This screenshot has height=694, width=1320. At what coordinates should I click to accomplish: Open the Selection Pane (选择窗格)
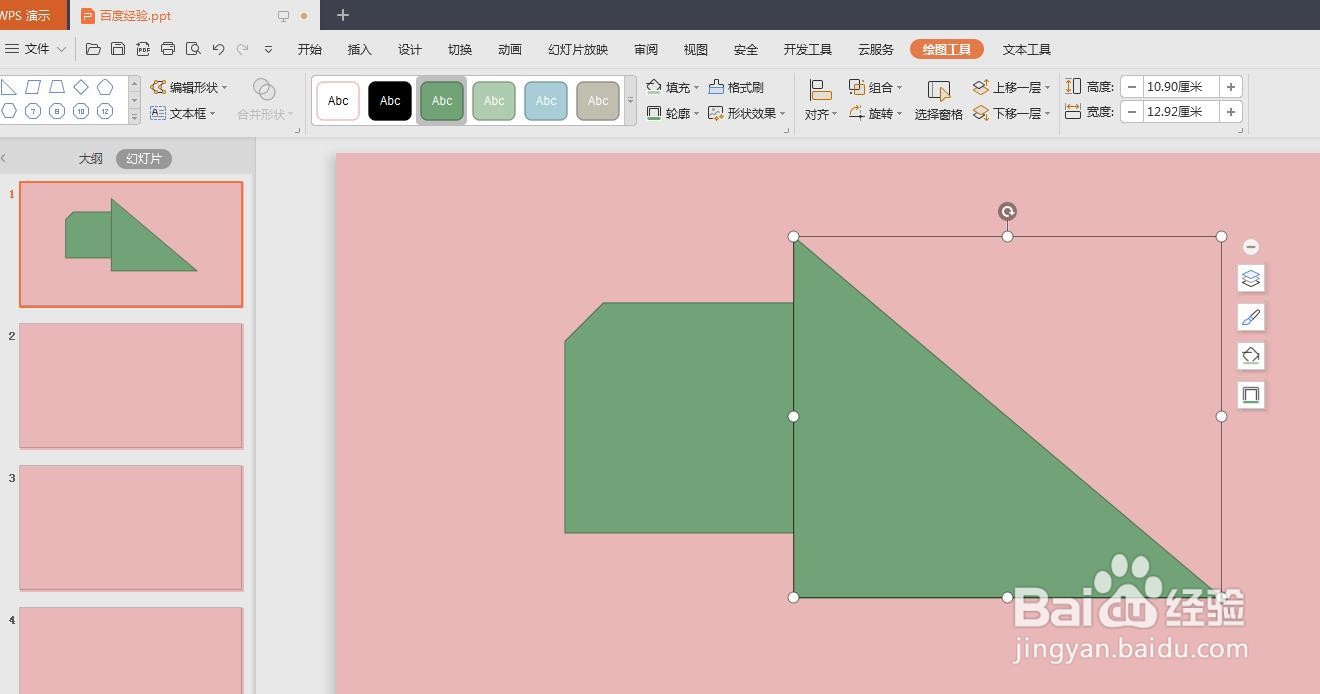click(938, 100)
